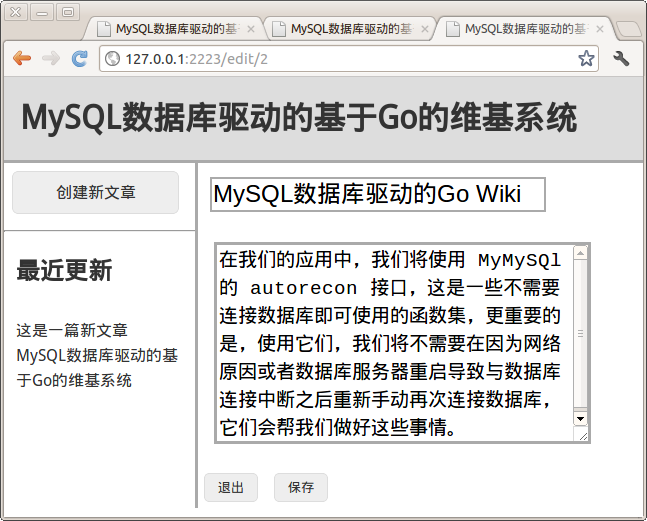
Task: Open the wrench settings menu
Action: 621,59
